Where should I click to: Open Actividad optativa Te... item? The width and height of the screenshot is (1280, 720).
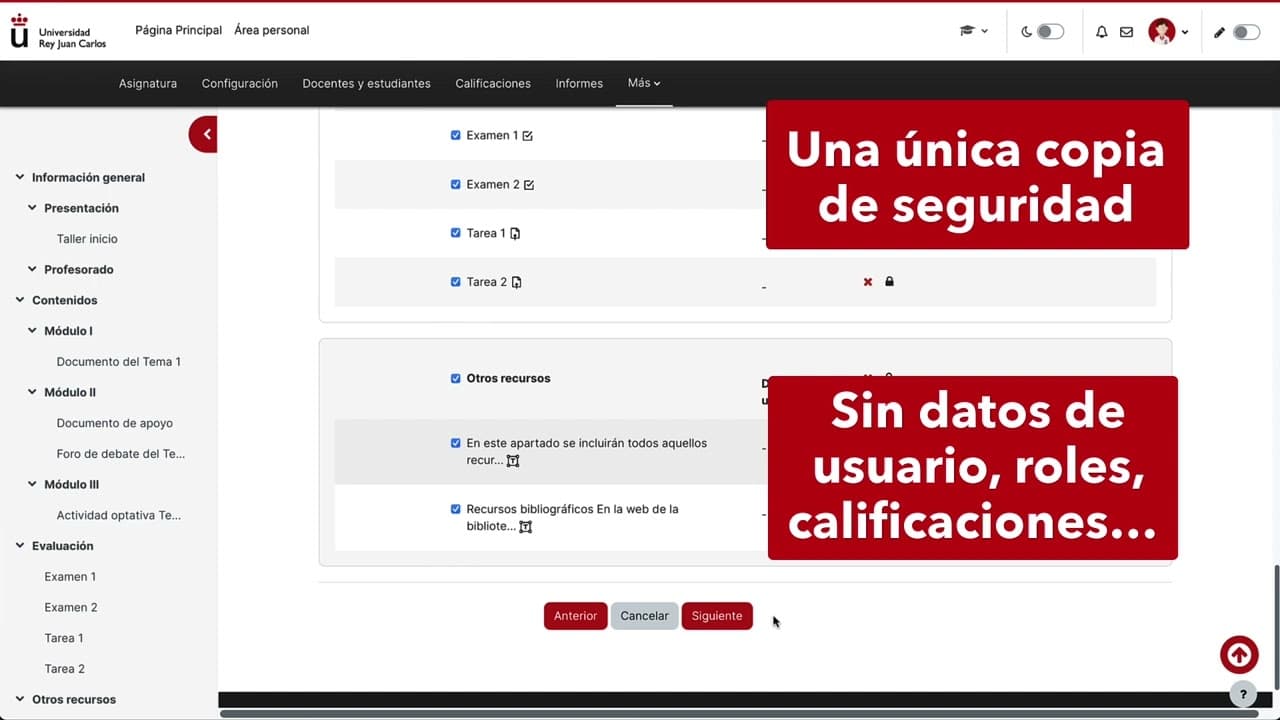[x=118, y=515]
